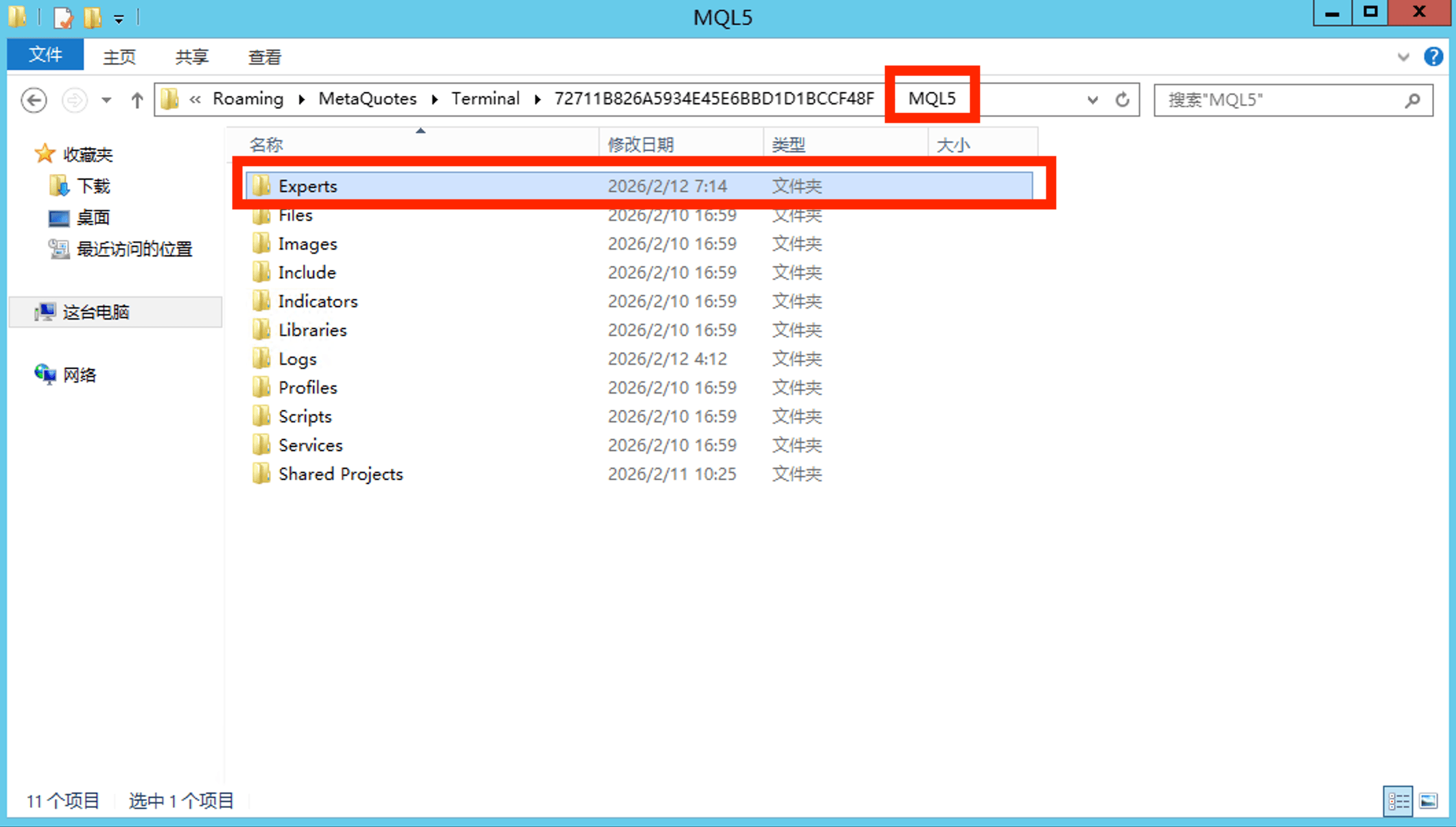Click the New Folder quick access icon
Image resolution: width=1456 pixels, height=827 pixels.
click(93, 17)
